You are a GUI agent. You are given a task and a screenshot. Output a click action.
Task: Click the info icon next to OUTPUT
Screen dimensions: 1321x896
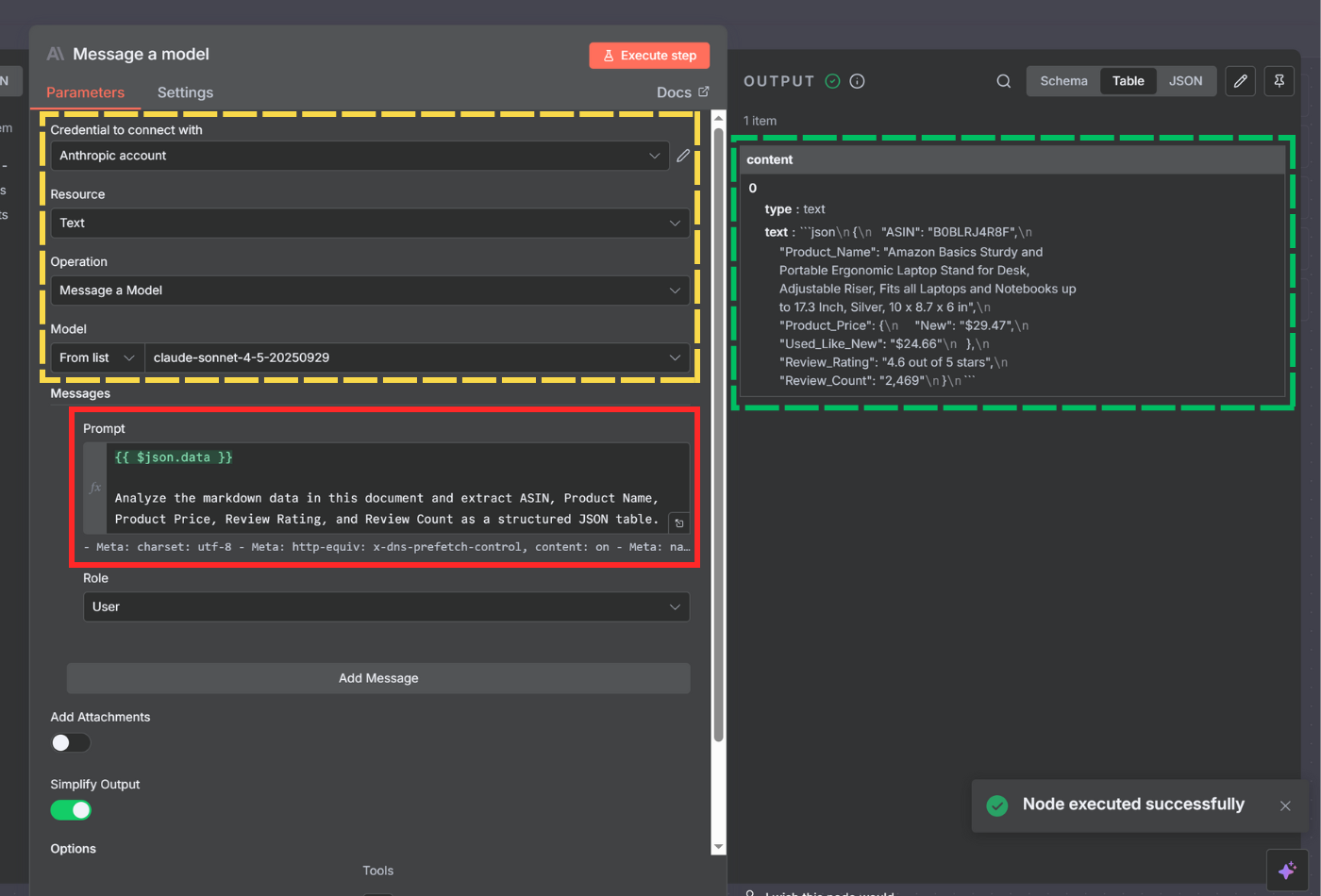[x=857, y=81]
